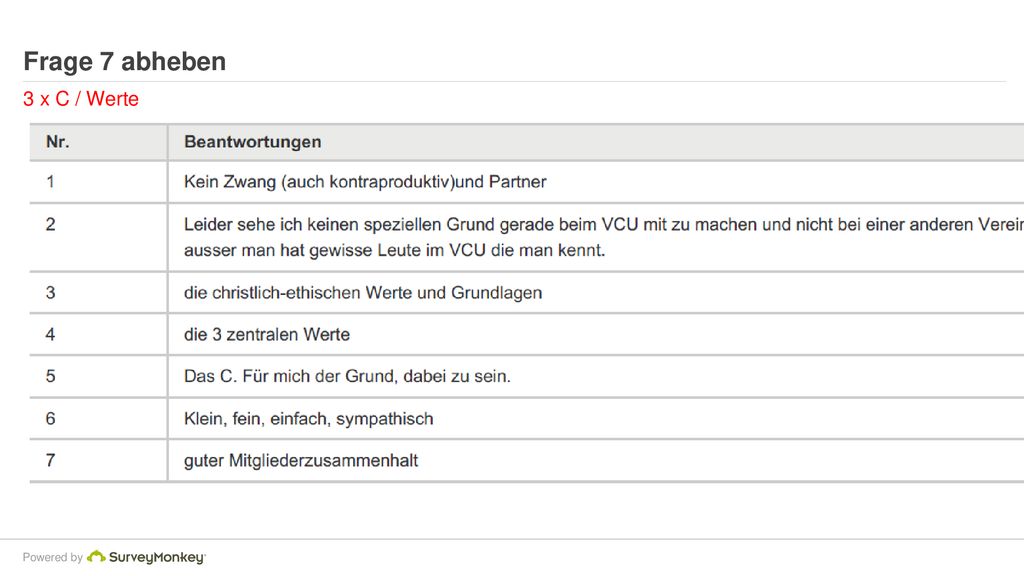Click response 'Das C. Für mich der Grund'
This screenshot has height=576, width=1024.
click(347, 376)
